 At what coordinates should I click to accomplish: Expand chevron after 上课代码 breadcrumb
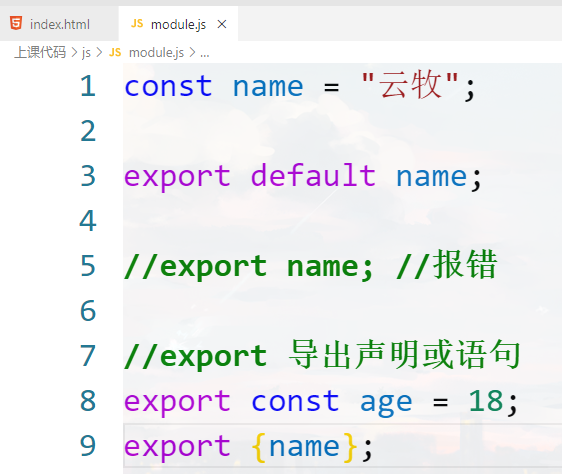click(74, 53)
